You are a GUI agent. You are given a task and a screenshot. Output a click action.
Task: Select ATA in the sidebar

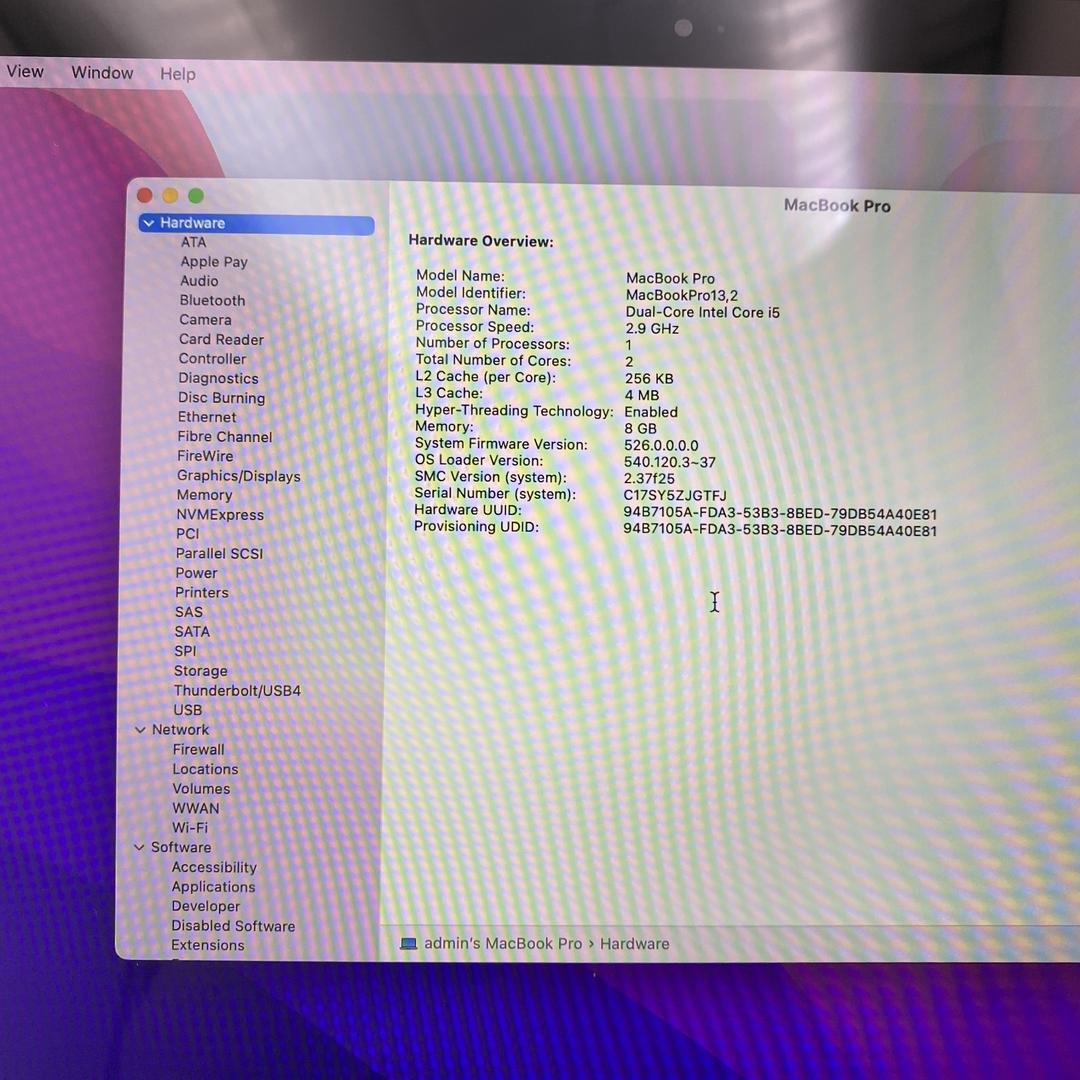194,242
